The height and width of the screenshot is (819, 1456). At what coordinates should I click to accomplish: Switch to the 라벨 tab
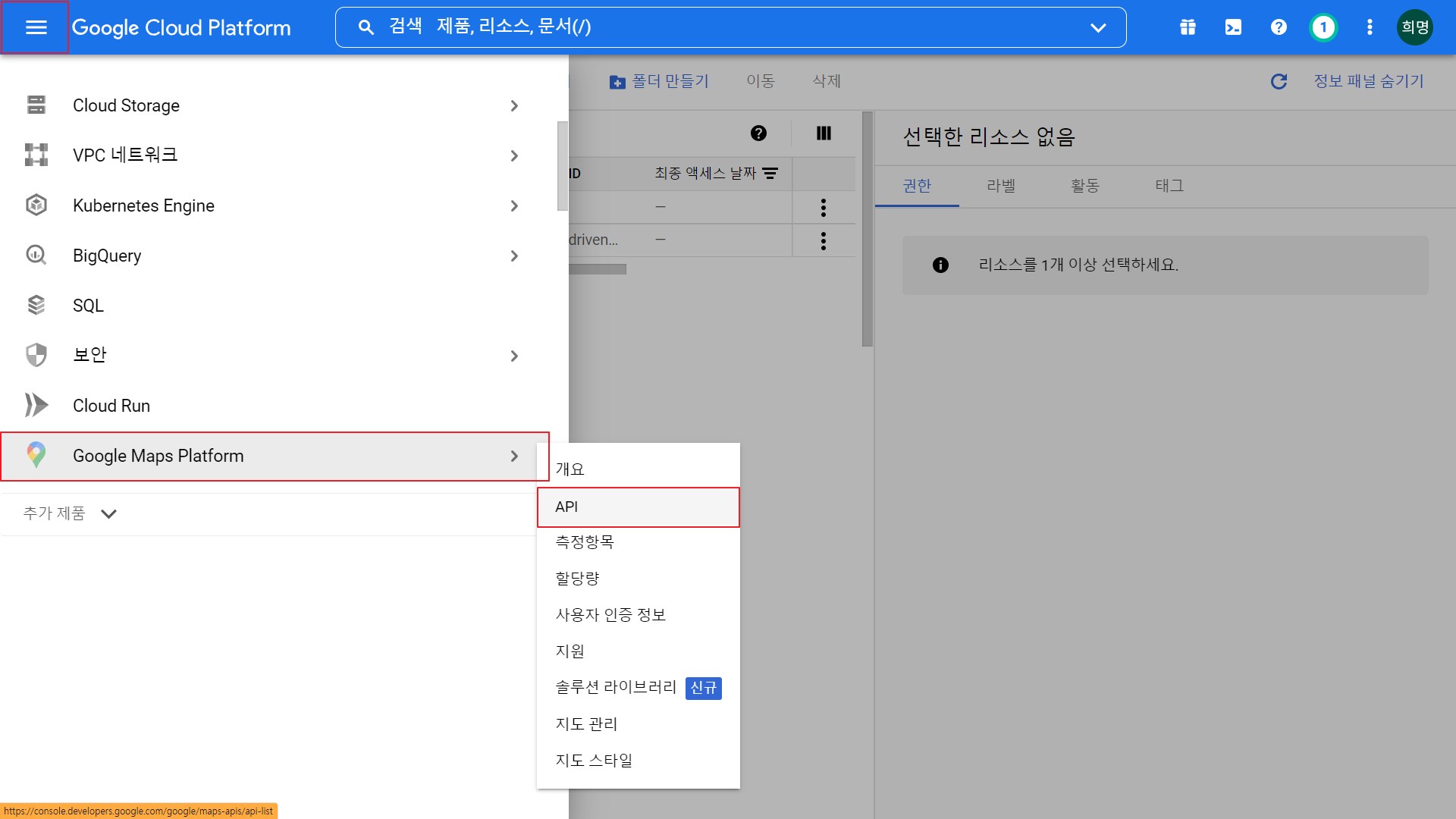pyautogui.click(x=1000, y=186)
